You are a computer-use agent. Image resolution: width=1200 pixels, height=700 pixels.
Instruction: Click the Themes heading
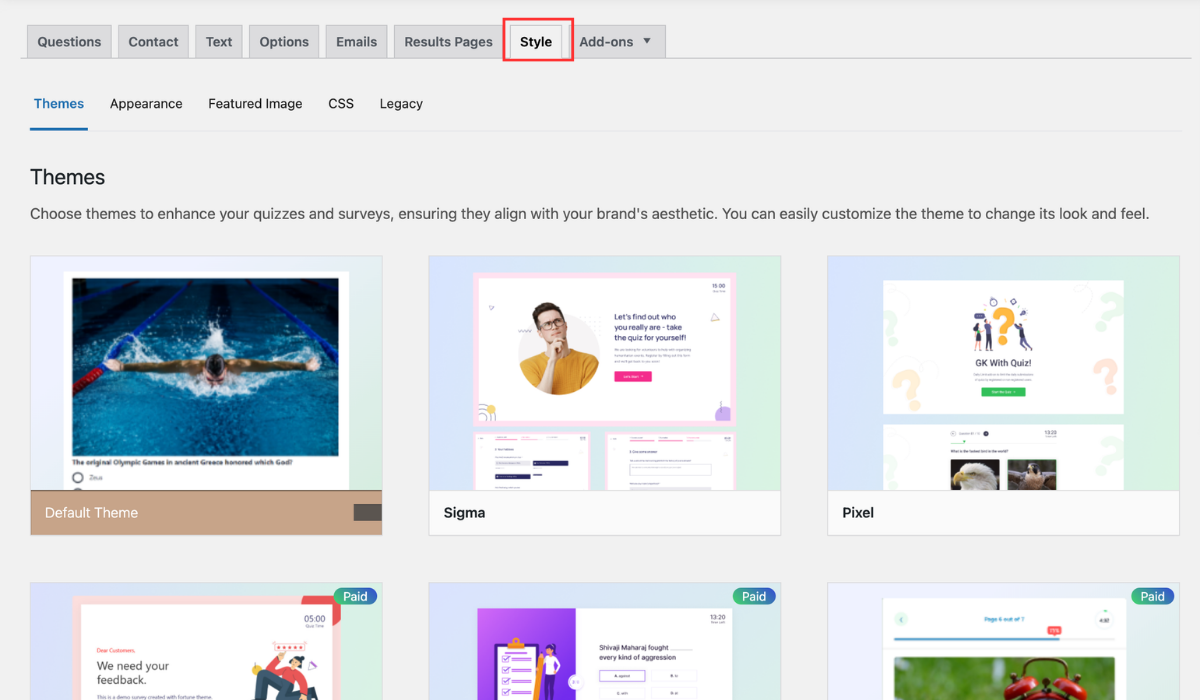(67, 177)
